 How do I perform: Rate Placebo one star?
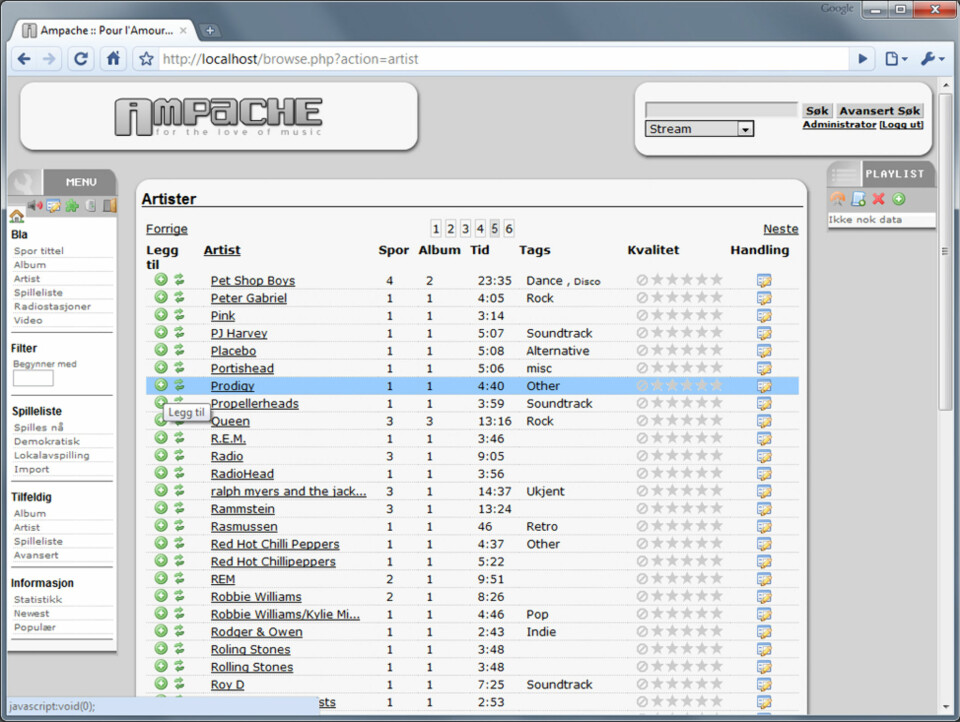pyautogui.click(x=657, y=350)
